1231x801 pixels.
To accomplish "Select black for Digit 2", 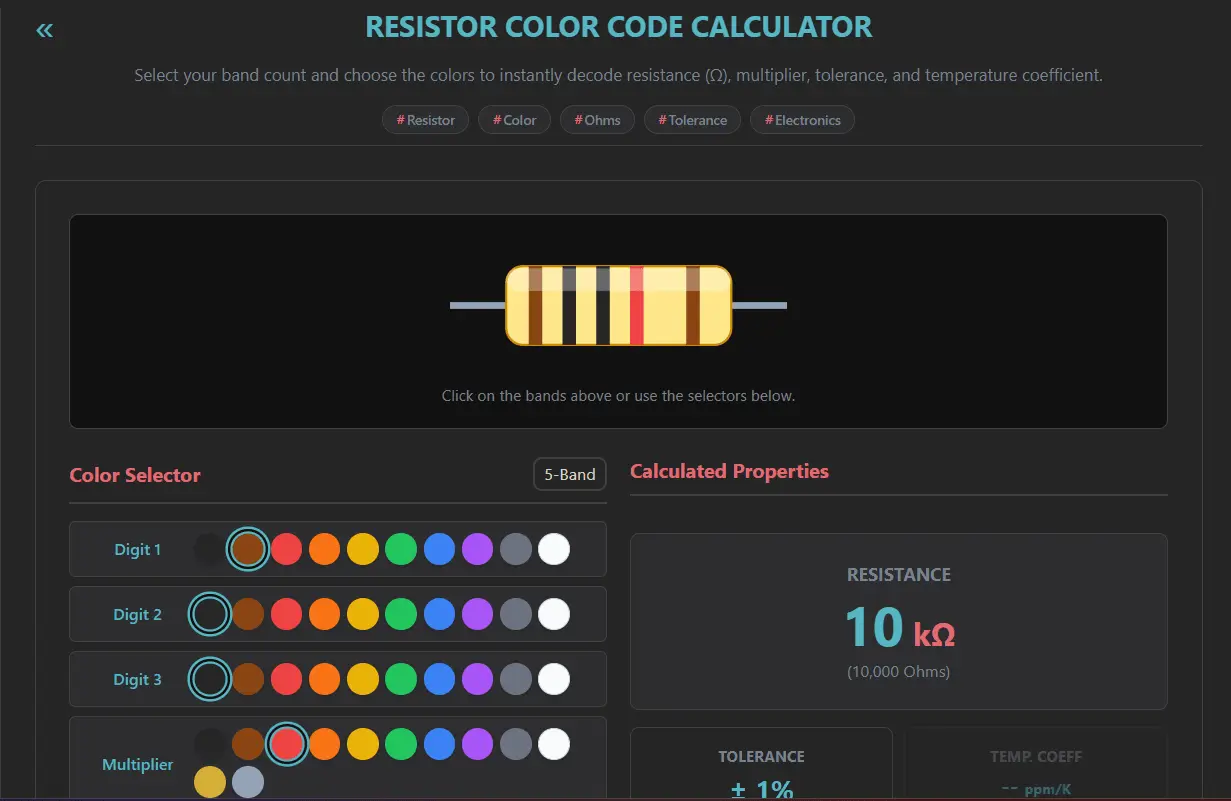I will (209, 614).
